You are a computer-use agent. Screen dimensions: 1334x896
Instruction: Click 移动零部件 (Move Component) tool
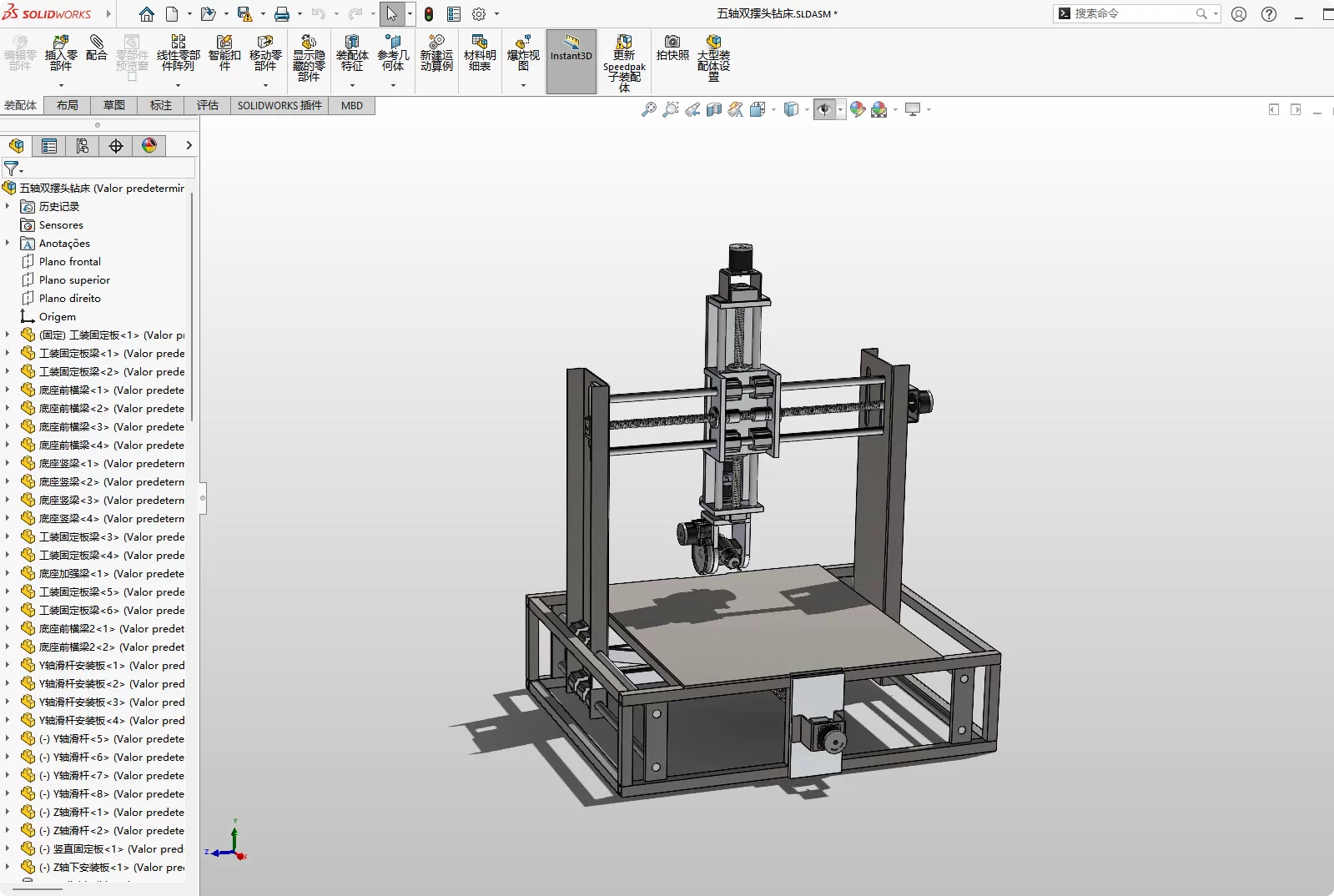coord(265,53)
